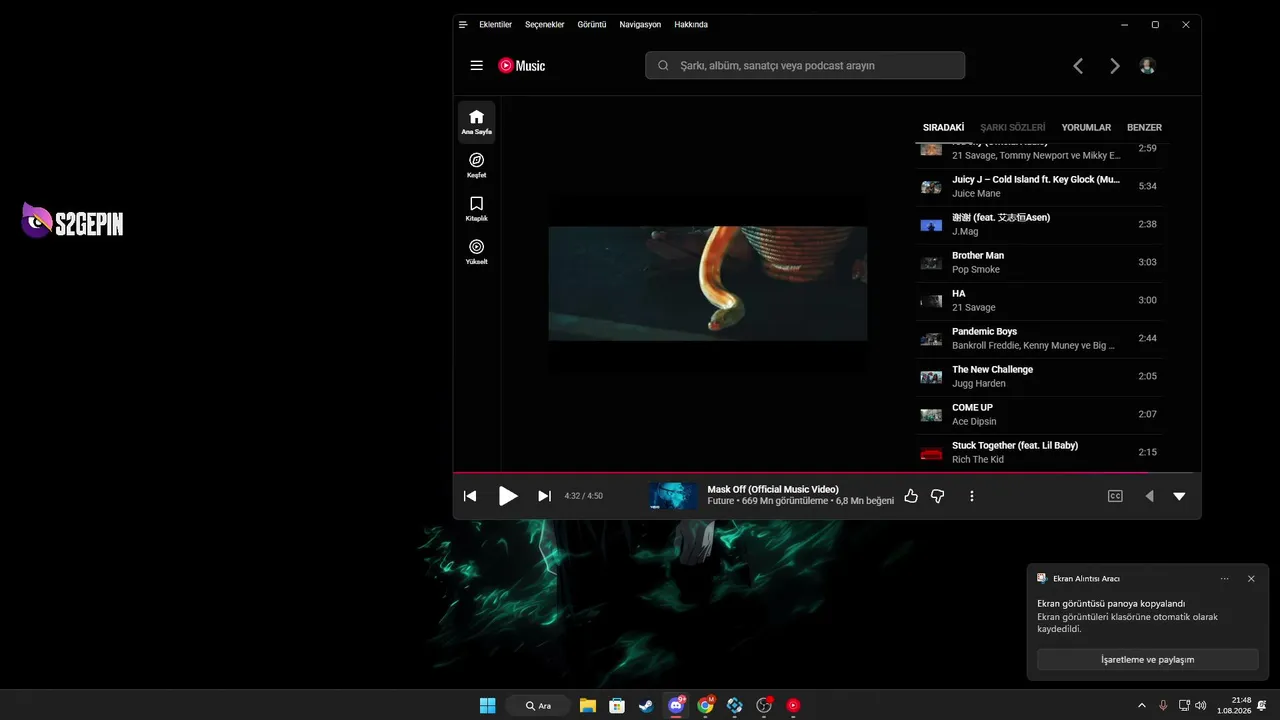Click the İşaretleme ve paylaşım button

[x=1147, y=660]
